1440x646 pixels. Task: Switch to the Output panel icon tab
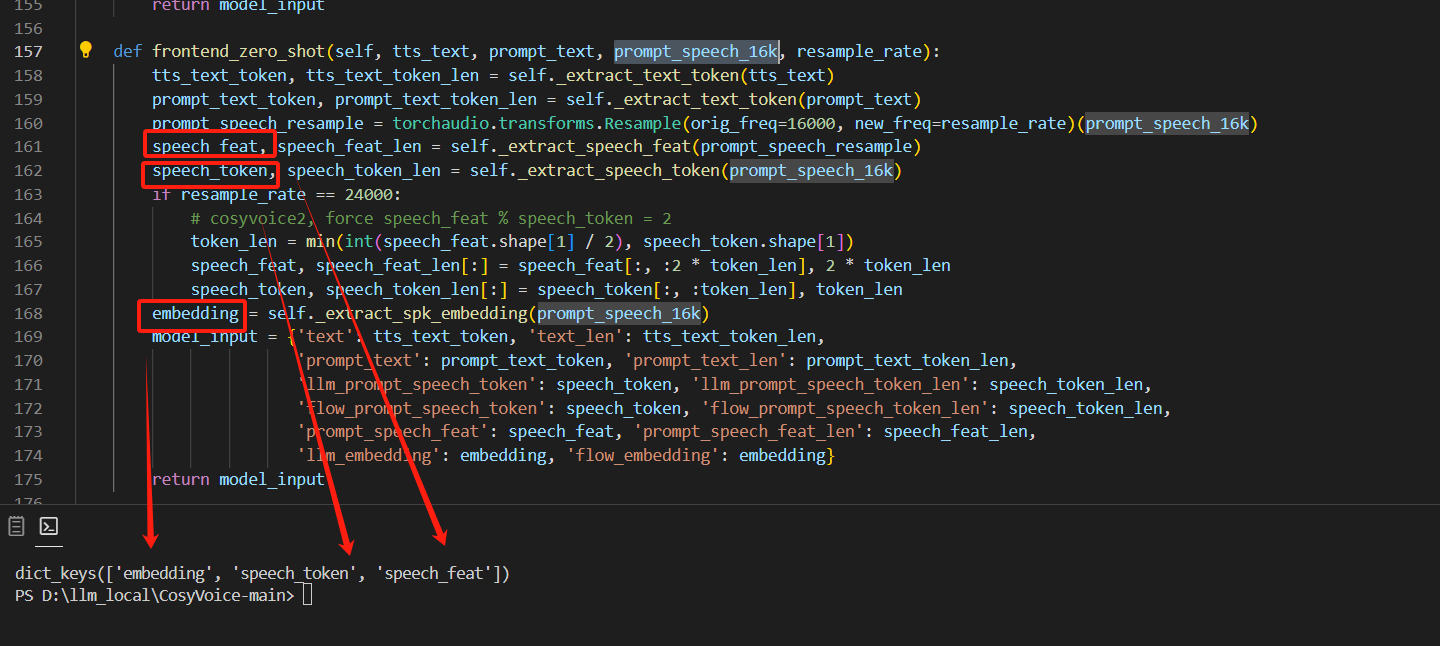tap(16, 526)
